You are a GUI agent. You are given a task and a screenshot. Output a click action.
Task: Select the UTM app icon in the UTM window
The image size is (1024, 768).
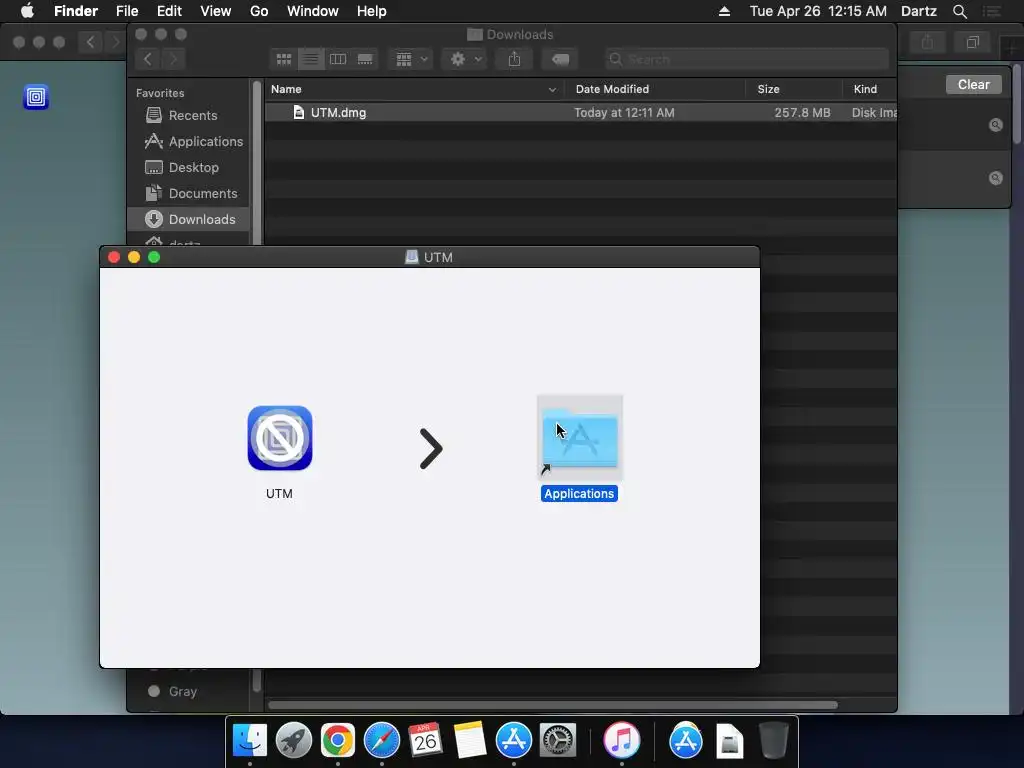pos(280,438)
